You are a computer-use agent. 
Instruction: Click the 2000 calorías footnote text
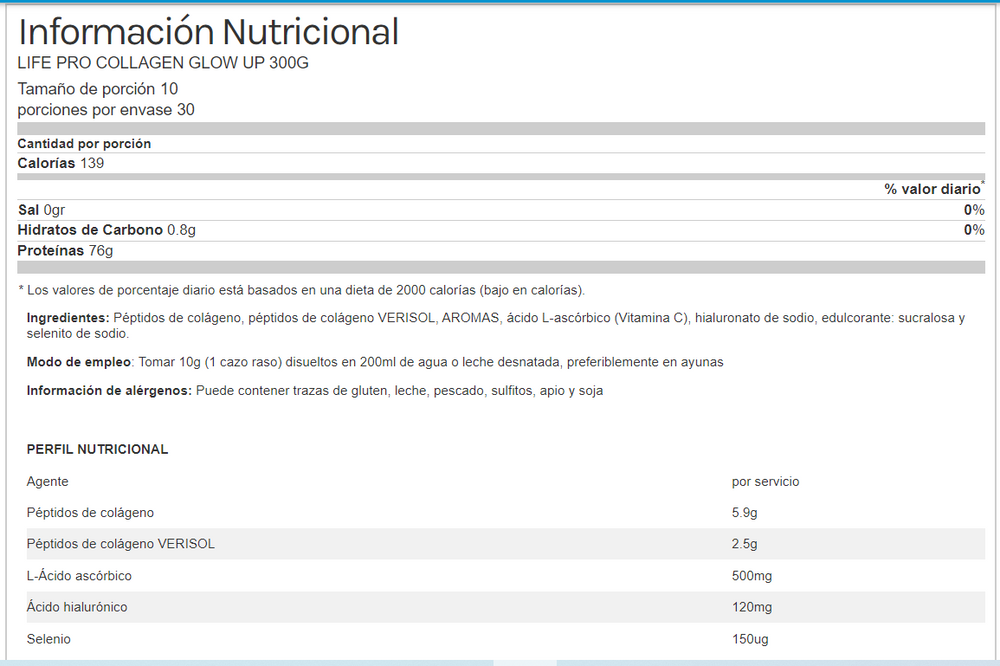point(301,290)
